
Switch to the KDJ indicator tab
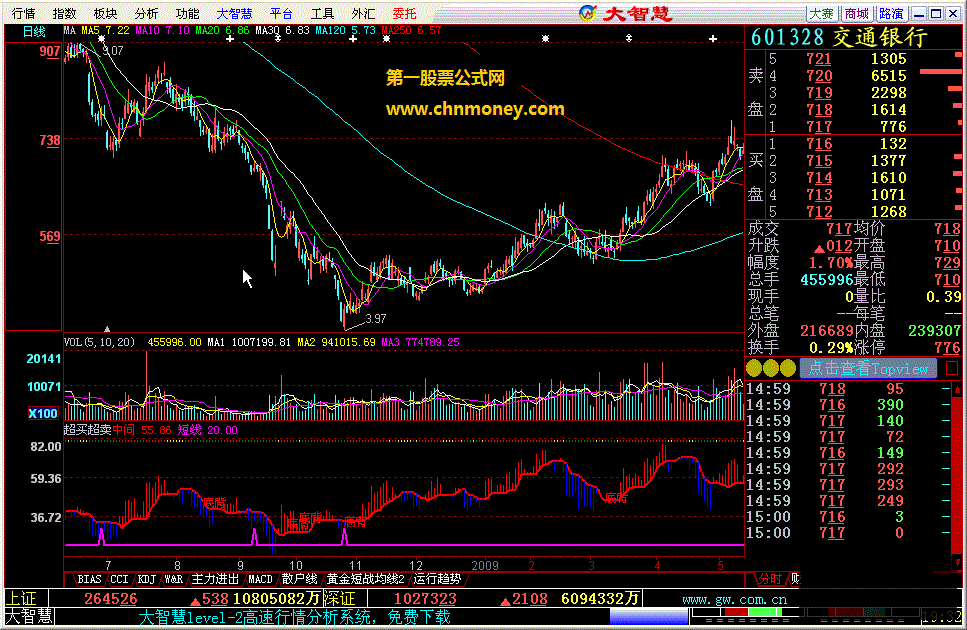click(146, 579)
